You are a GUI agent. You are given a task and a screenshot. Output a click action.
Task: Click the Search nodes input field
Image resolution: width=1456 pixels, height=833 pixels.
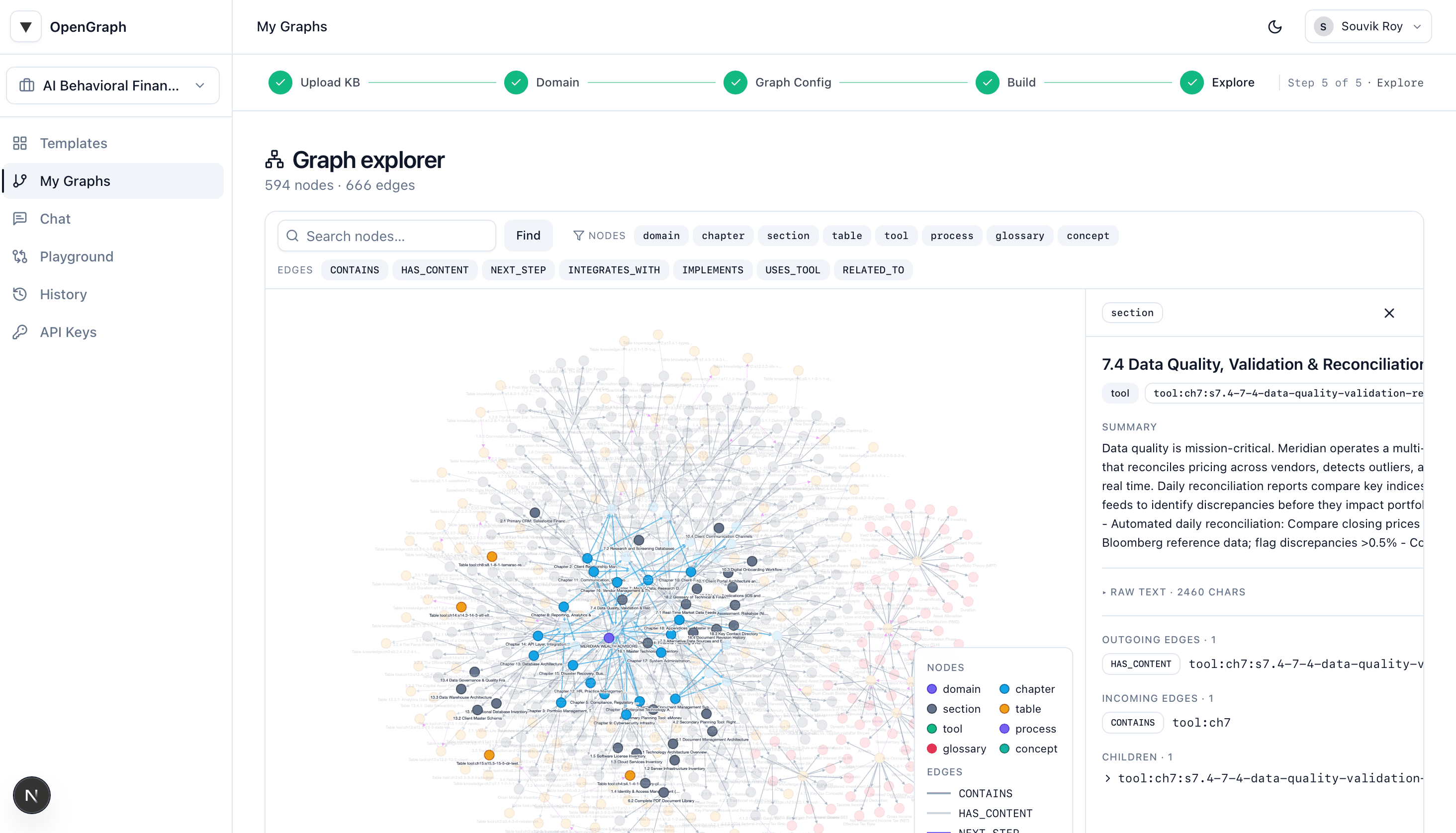pos(386,235)
